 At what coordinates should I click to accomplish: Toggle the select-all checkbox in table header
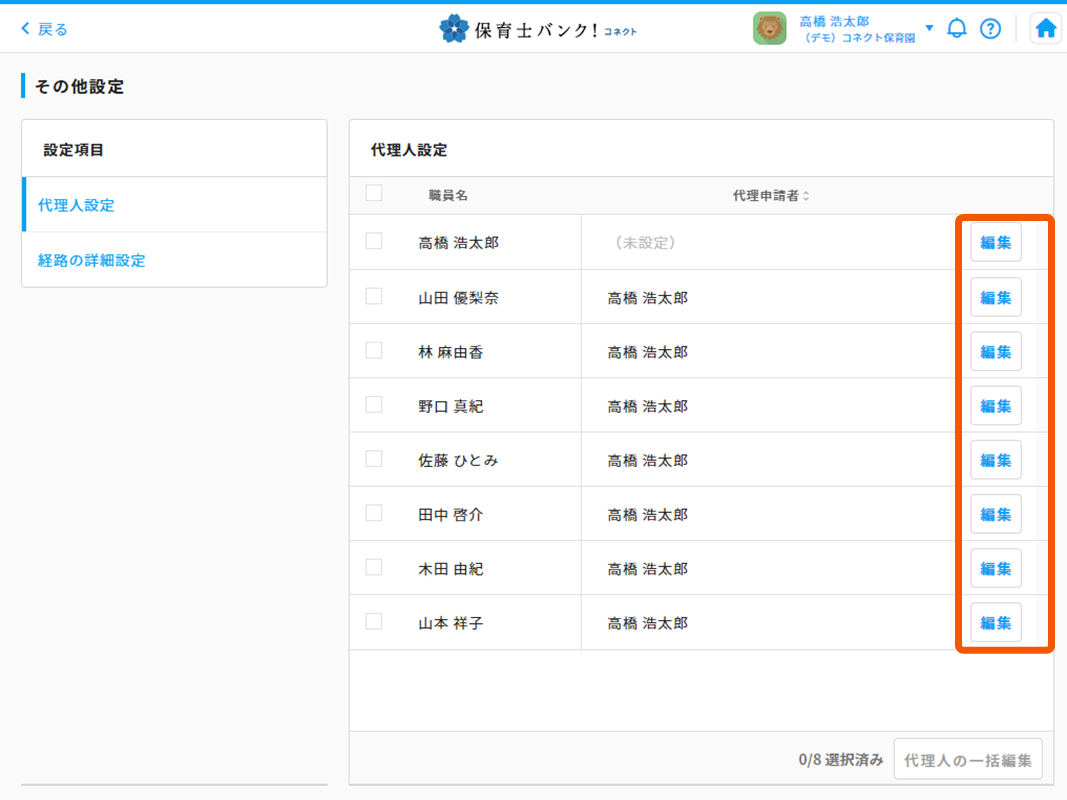pos(374,194)
